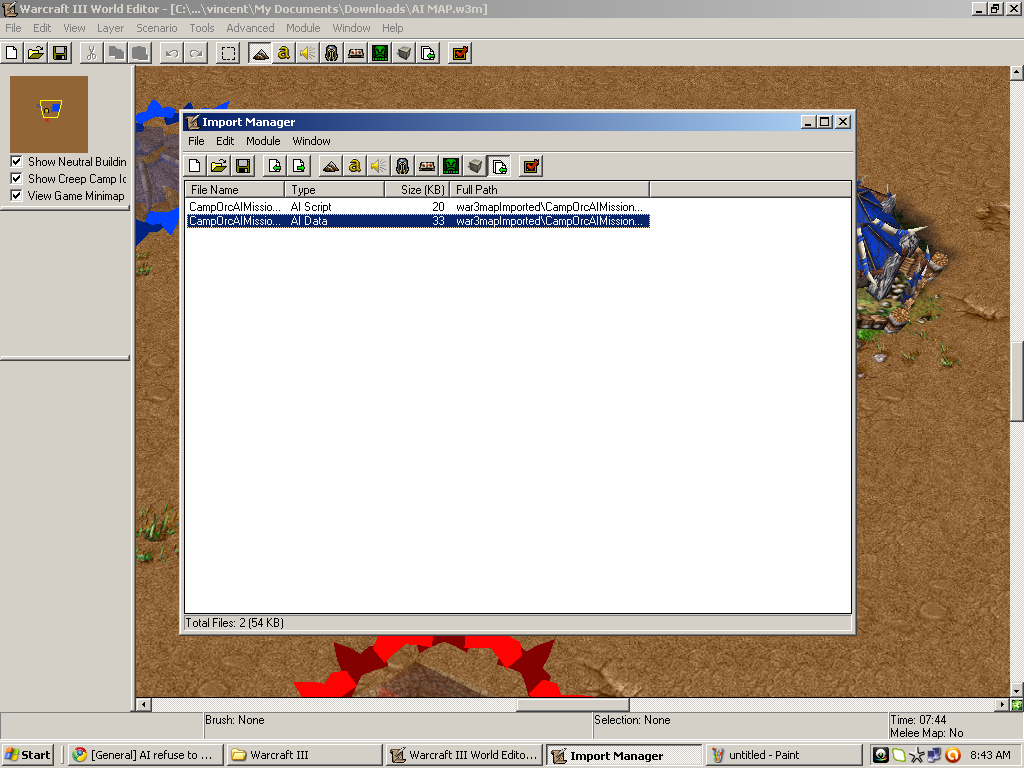The height and width of the screenshot is (768, 1024).
Task: Click Export File icon in Import Manager
Action: [x=299, y=166]
